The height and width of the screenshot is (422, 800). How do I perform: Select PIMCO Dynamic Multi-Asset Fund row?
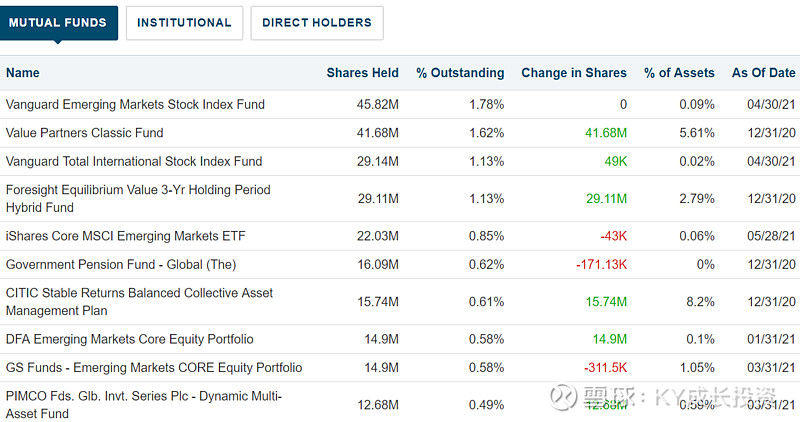(x=143, y=404)
